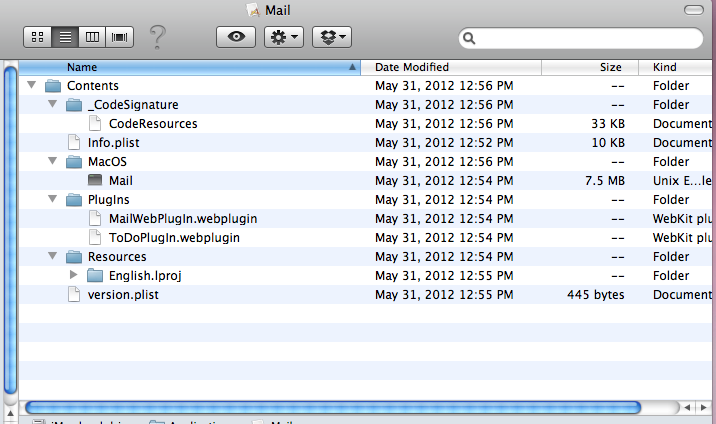Reverse sort with Name column arrow
Image resolution: width=716 pixels, height=424 pixels.
click(x=352, y=67)
